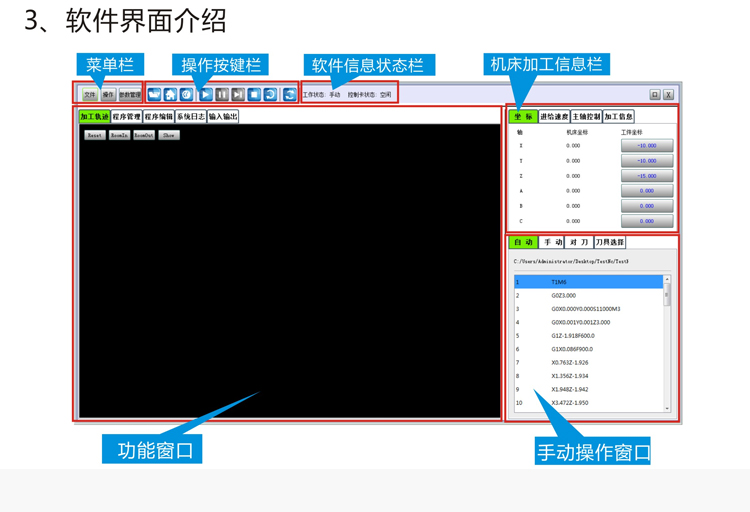Click the open file folder icon

click(x=154, y=94)
